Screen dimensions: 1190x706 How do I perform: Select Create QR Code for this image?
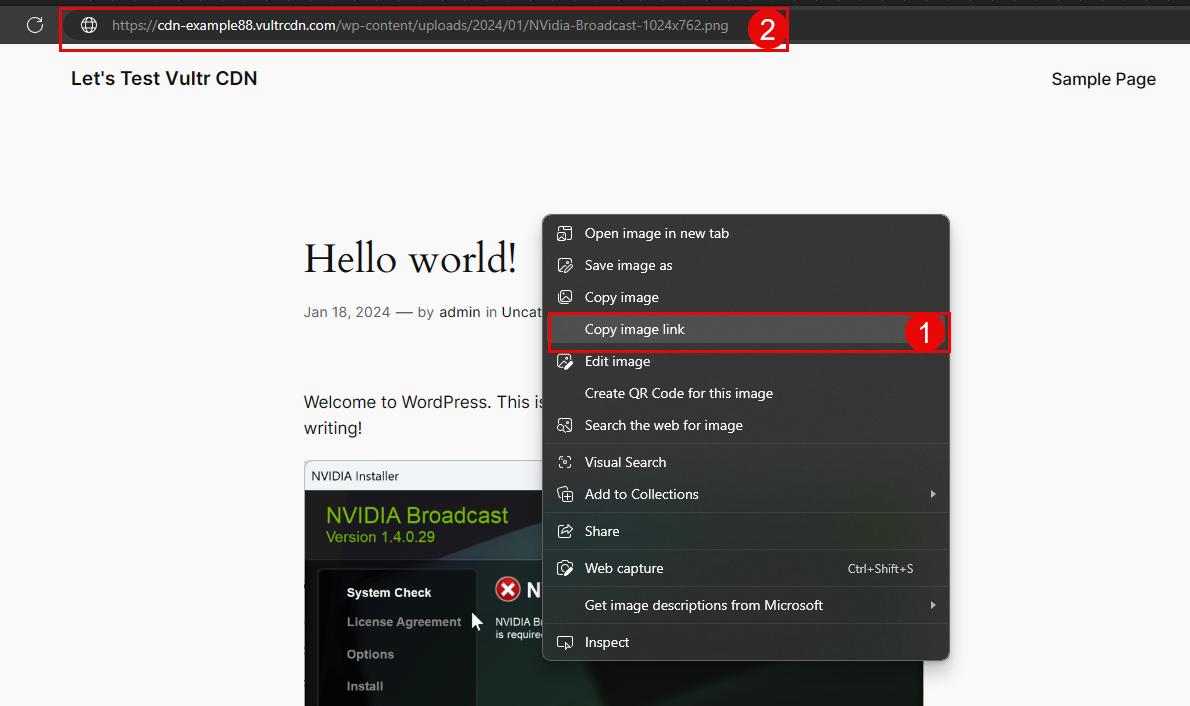(x=746, y=393)
